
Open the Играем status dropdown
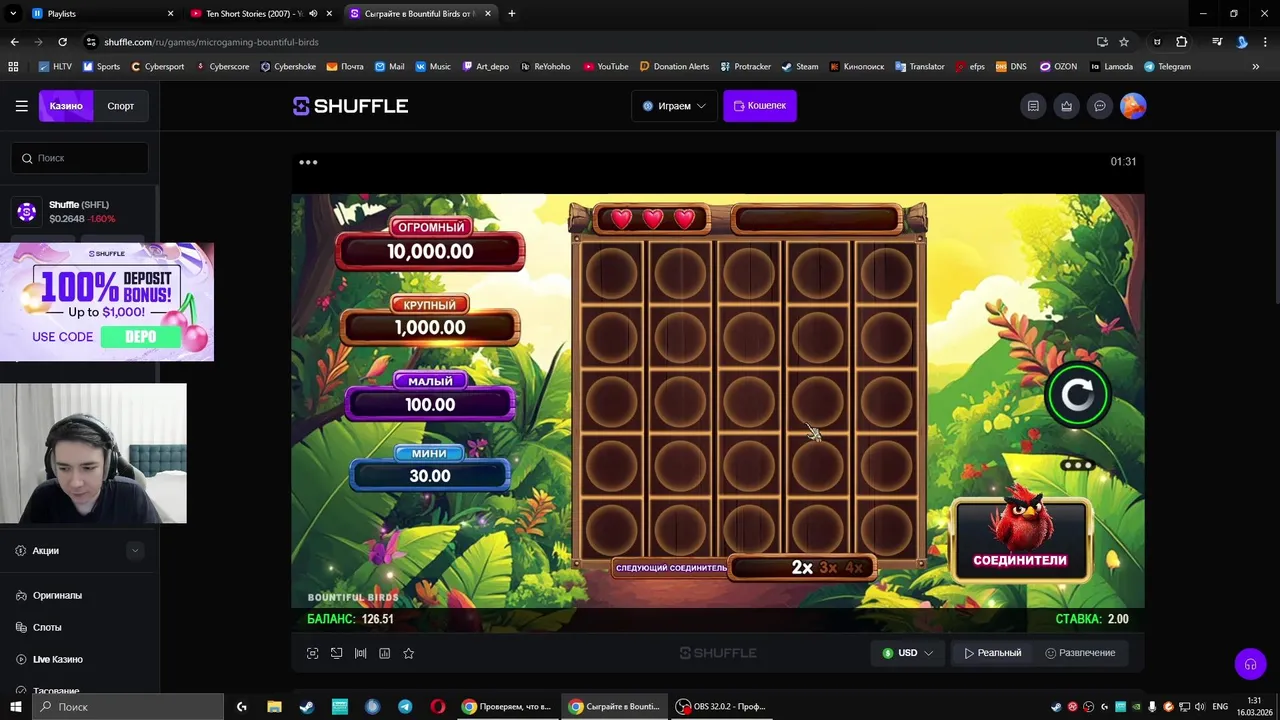tap(674, 106)
